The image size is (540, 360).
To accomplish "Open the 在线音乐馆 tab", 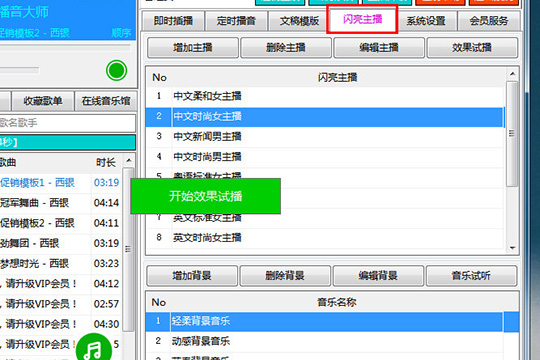I will pyautogui.click(x=106, y=101).
